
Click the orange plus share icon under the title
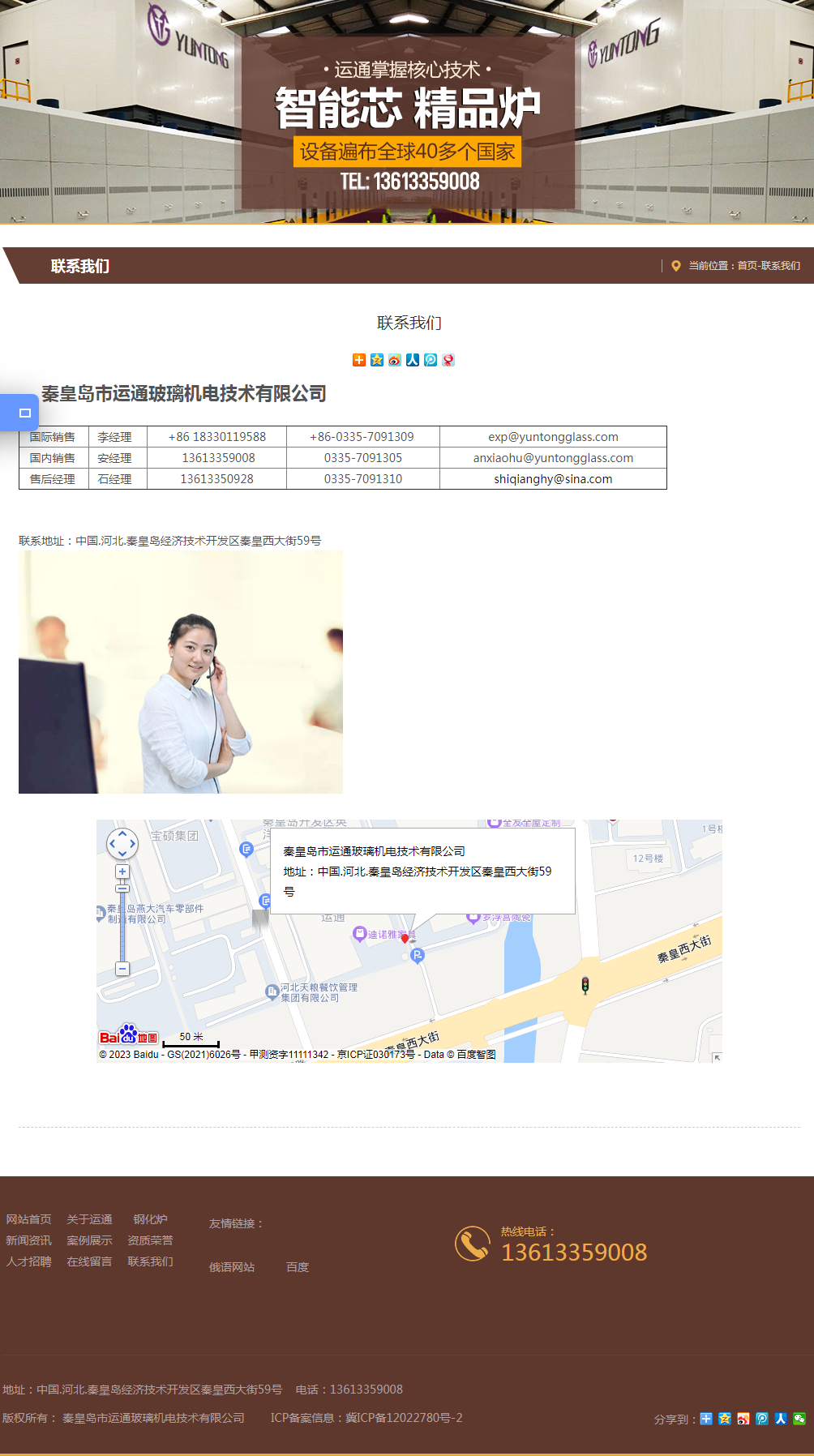[359, 360]
